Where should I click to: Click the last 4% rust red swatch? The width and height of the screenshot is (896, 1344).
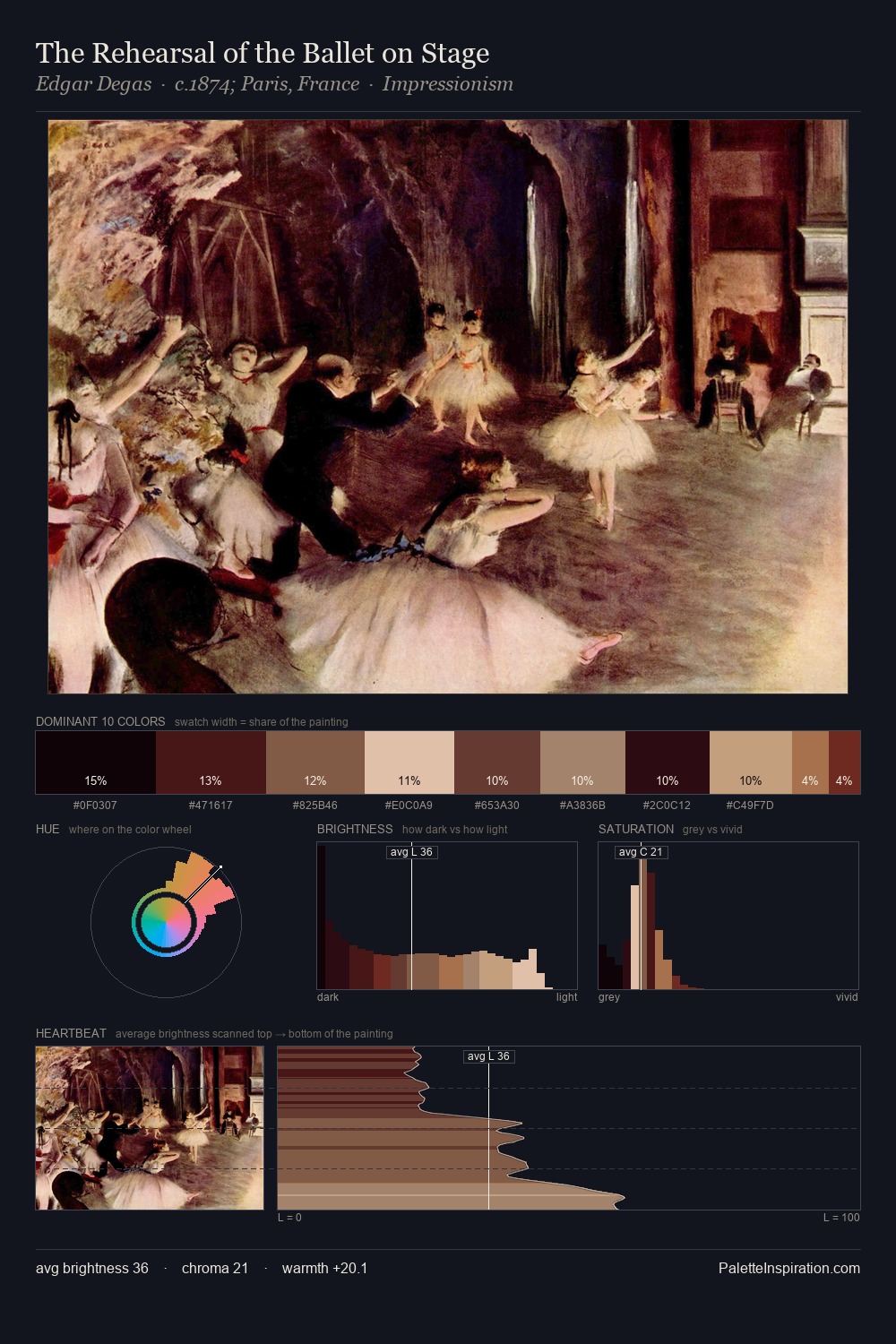(844, 762)
